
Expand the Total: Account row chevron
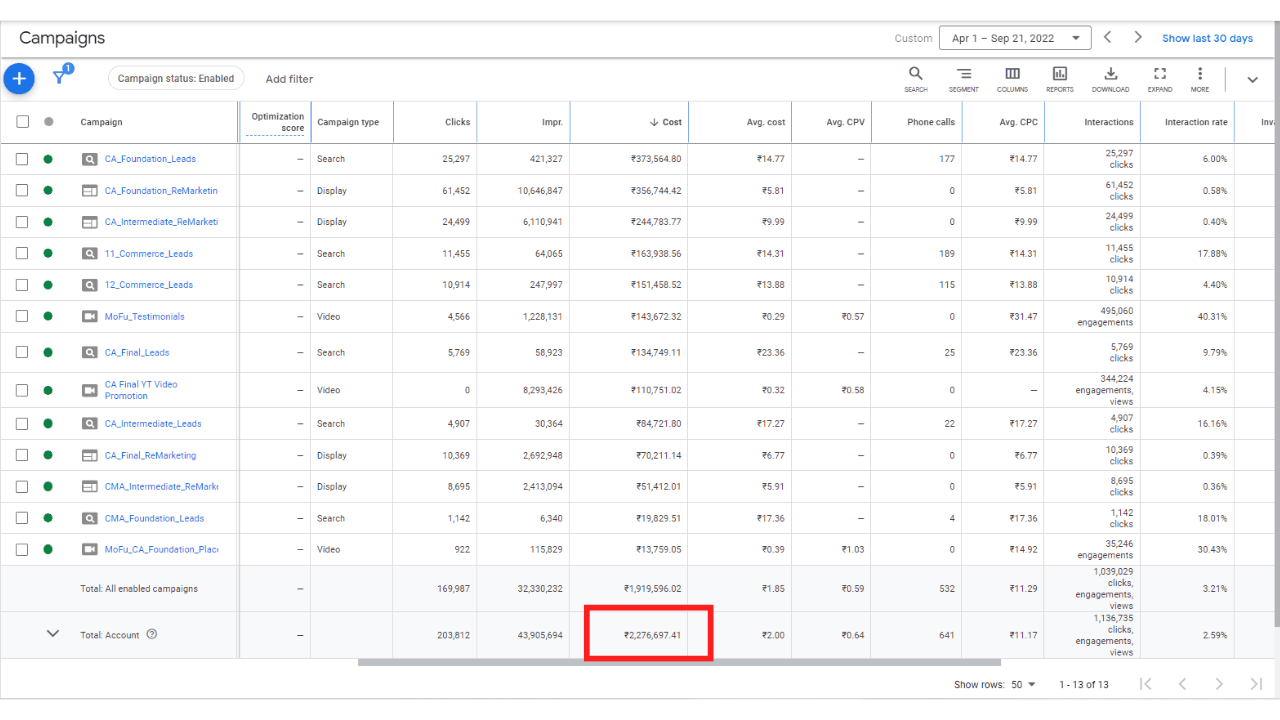[x=54, y=634]
